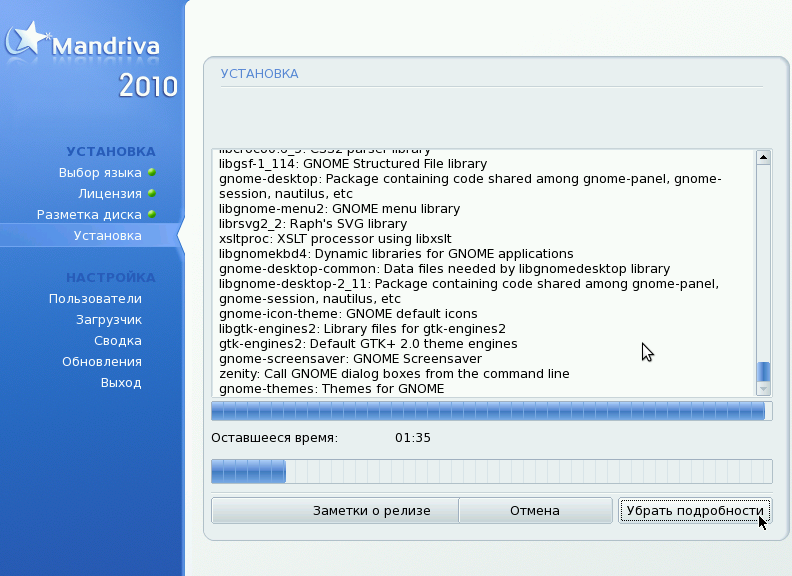Screen dimensions: 792x576
Task: Click gnome-desktop-common package line
Action: 444,268
